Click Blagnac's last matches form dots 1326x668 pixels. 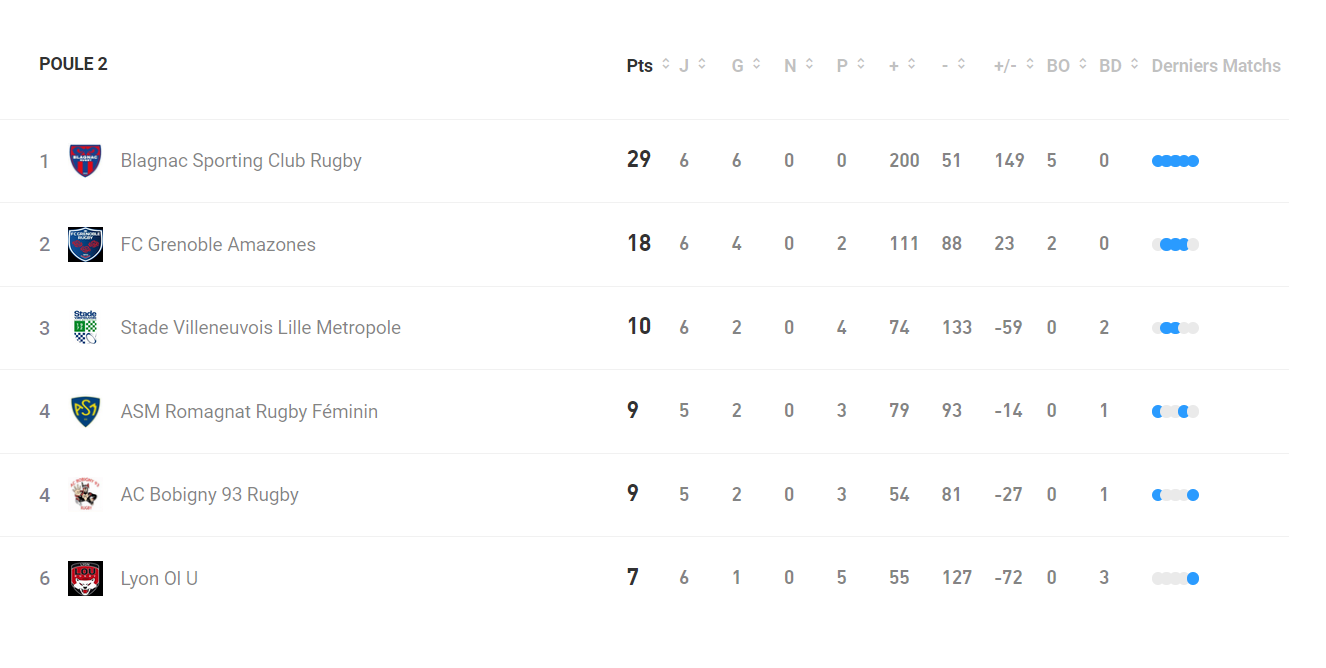click(x=1175, y=161)
